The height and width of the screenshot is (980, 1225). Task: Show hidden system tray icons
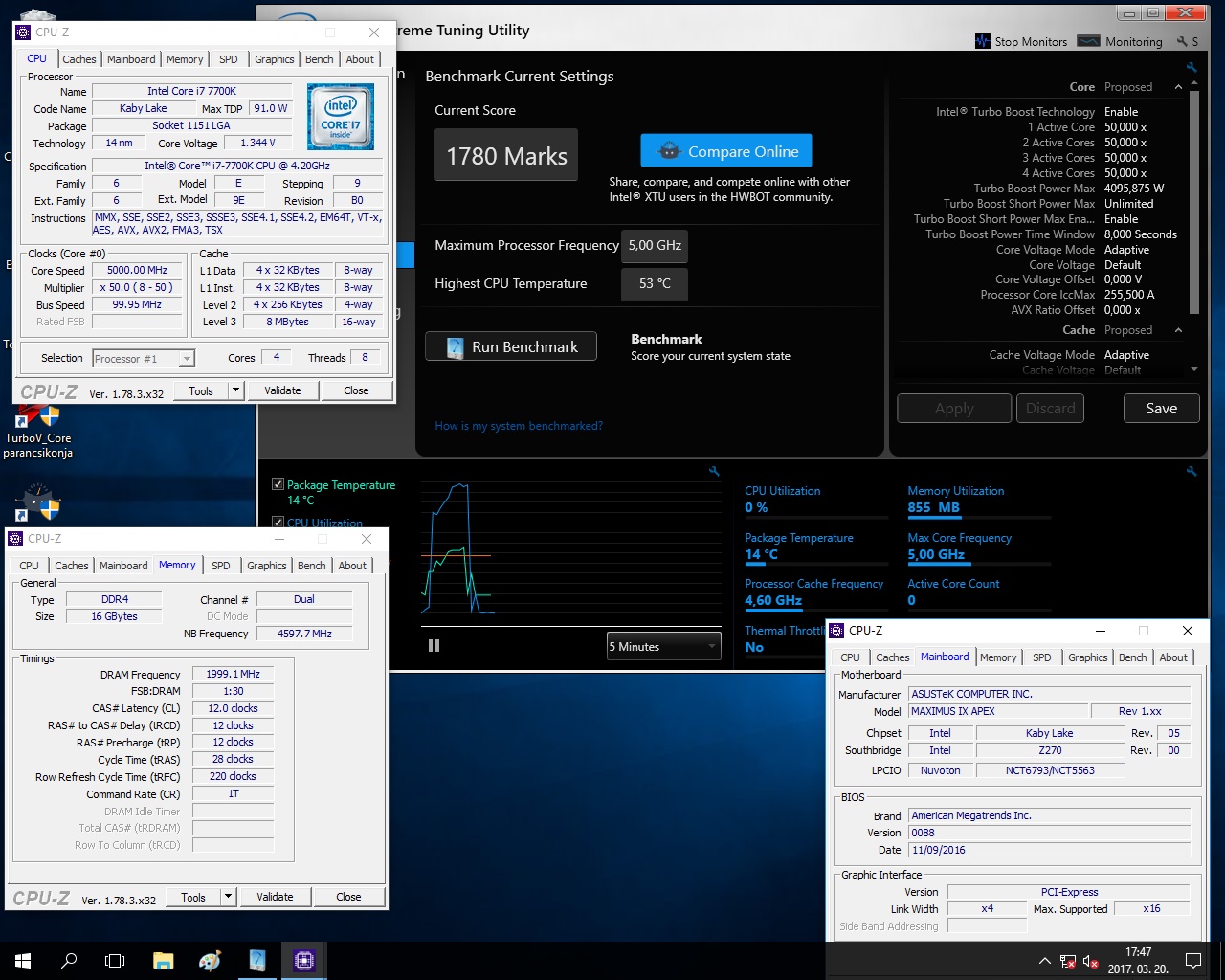click(1044, 961)
